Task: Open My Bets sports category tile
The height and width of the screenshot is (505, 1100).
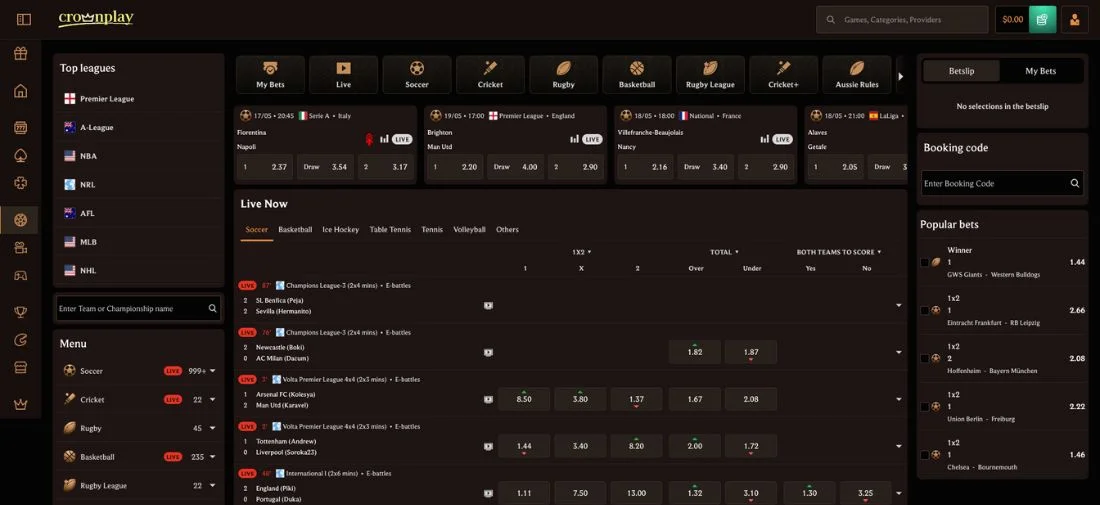Action: (271, 74)
